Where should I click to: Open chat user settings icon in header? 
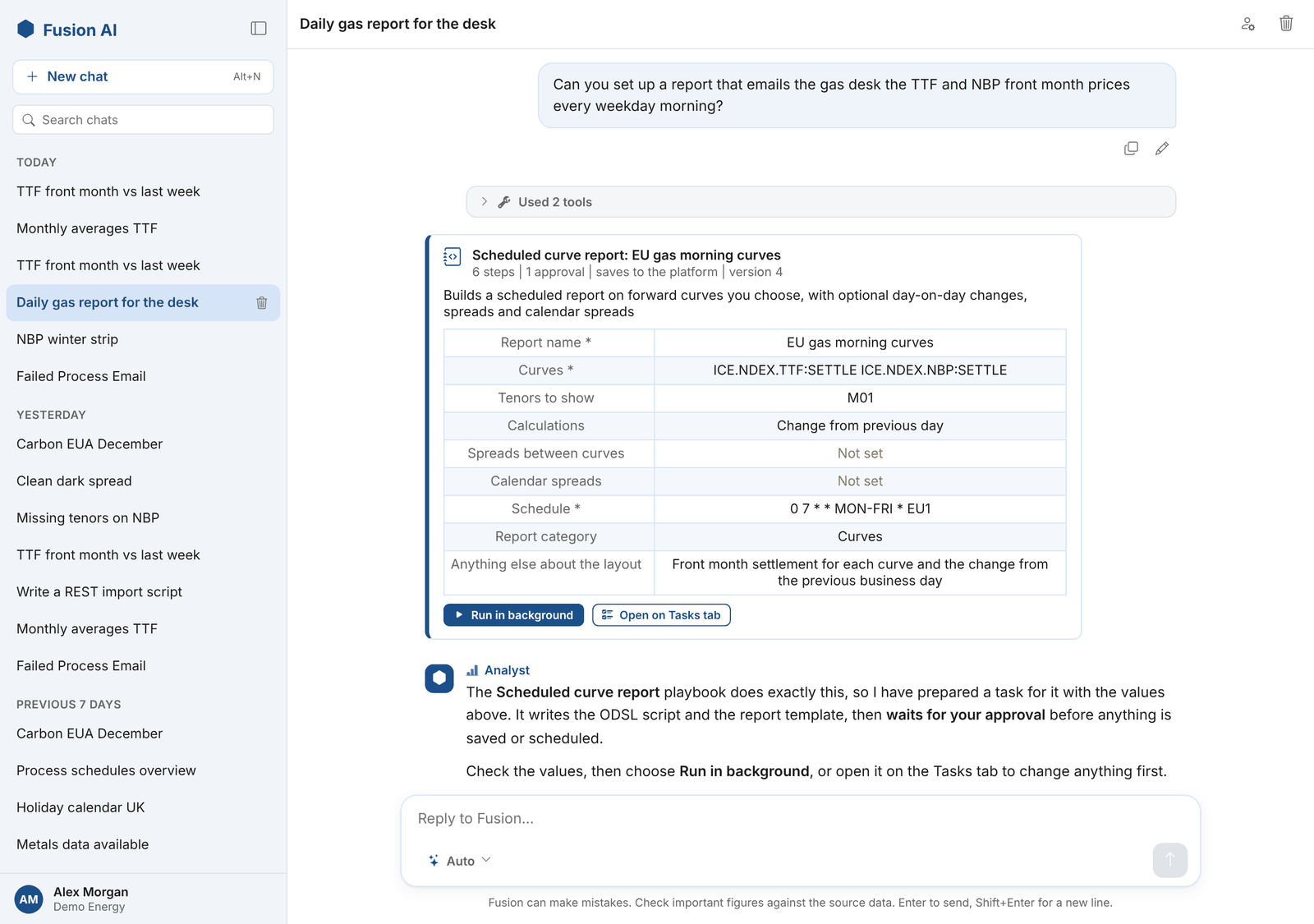pyautogui.click(x=1247, y=24)
